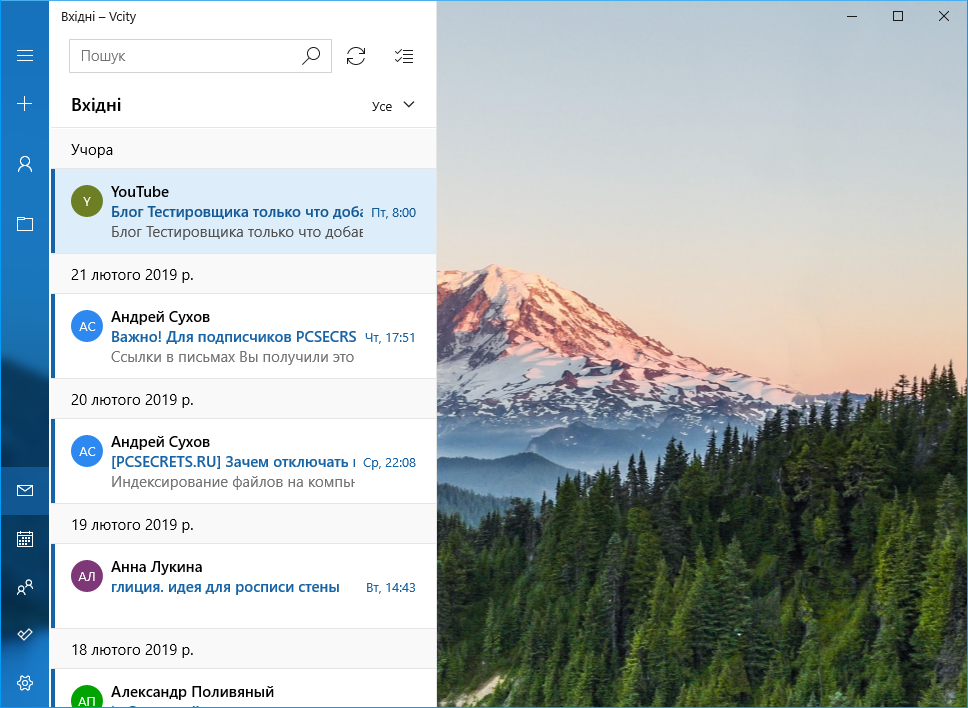Enter selection mode via checklist icon
The height and width of the screenshot is (708, 968).
pyautogui.click(x=404, y=56)
